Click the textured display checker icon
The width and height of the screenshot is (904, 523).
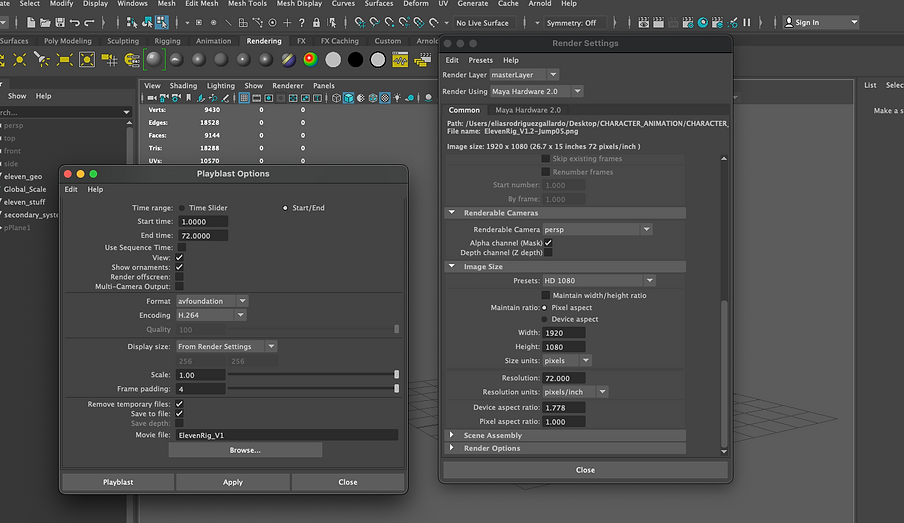[385, 98]
